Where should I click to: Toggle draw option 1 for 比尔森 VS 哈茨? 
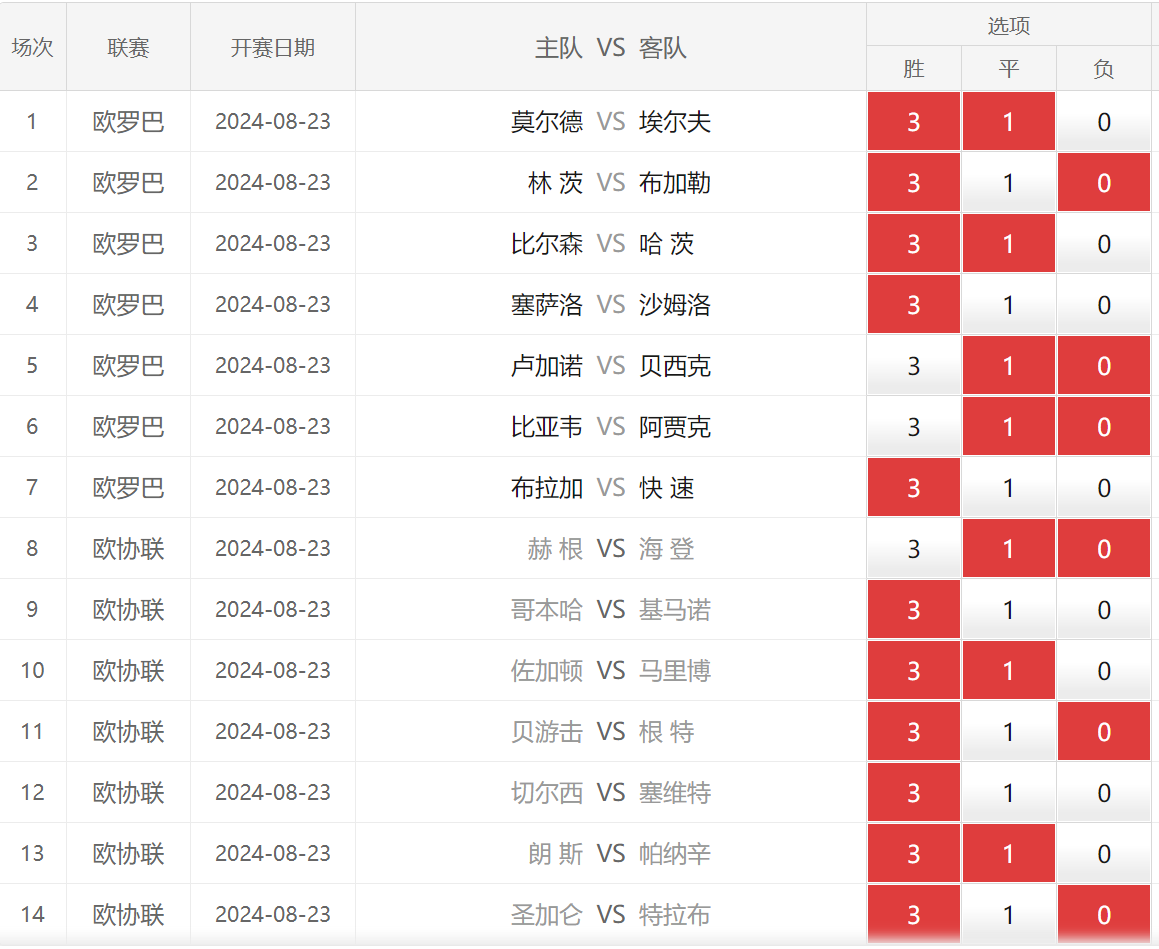click(1008, 243)
